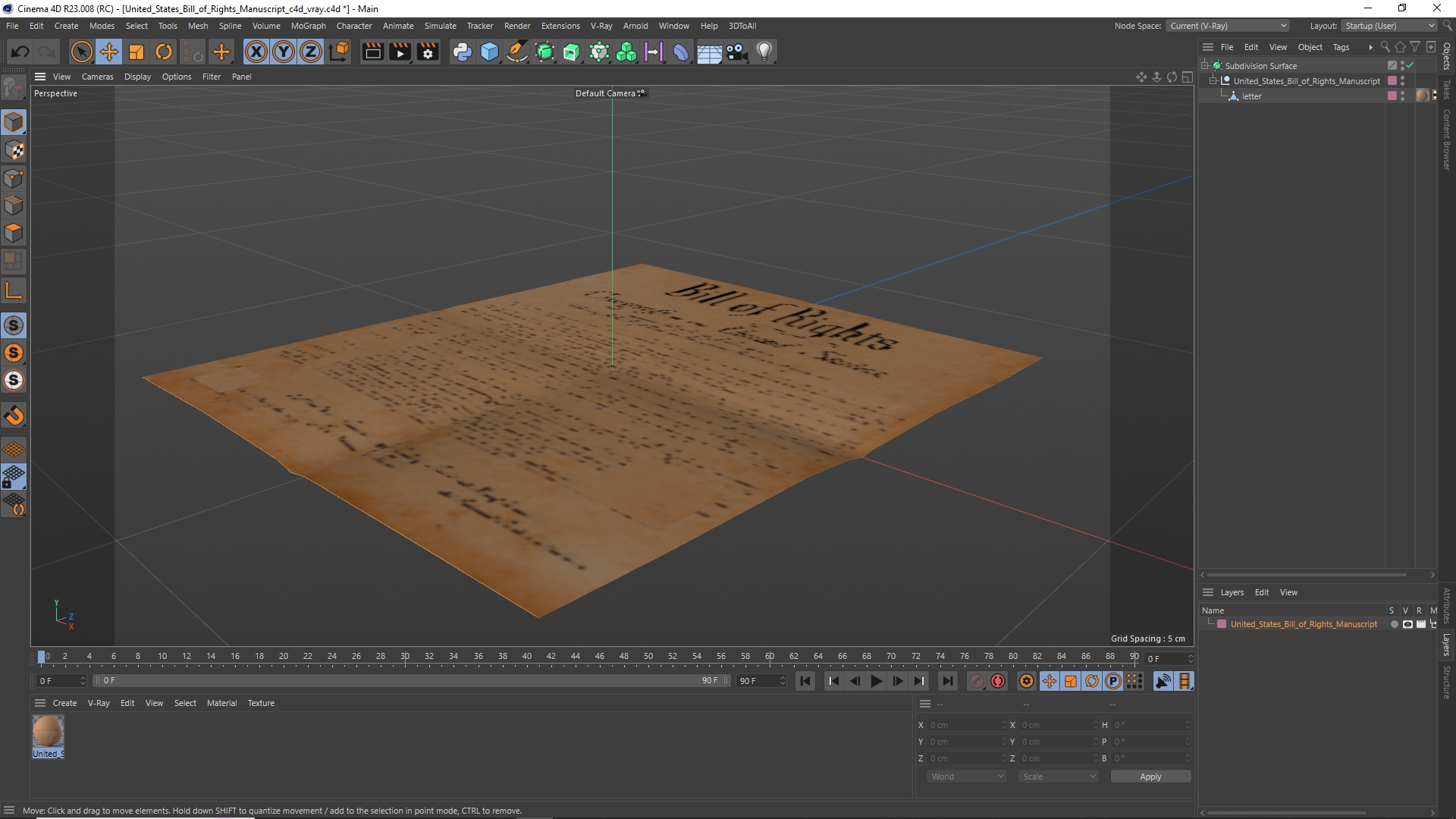
Task: Enable Axis modification mode
Action: (14, 290)
